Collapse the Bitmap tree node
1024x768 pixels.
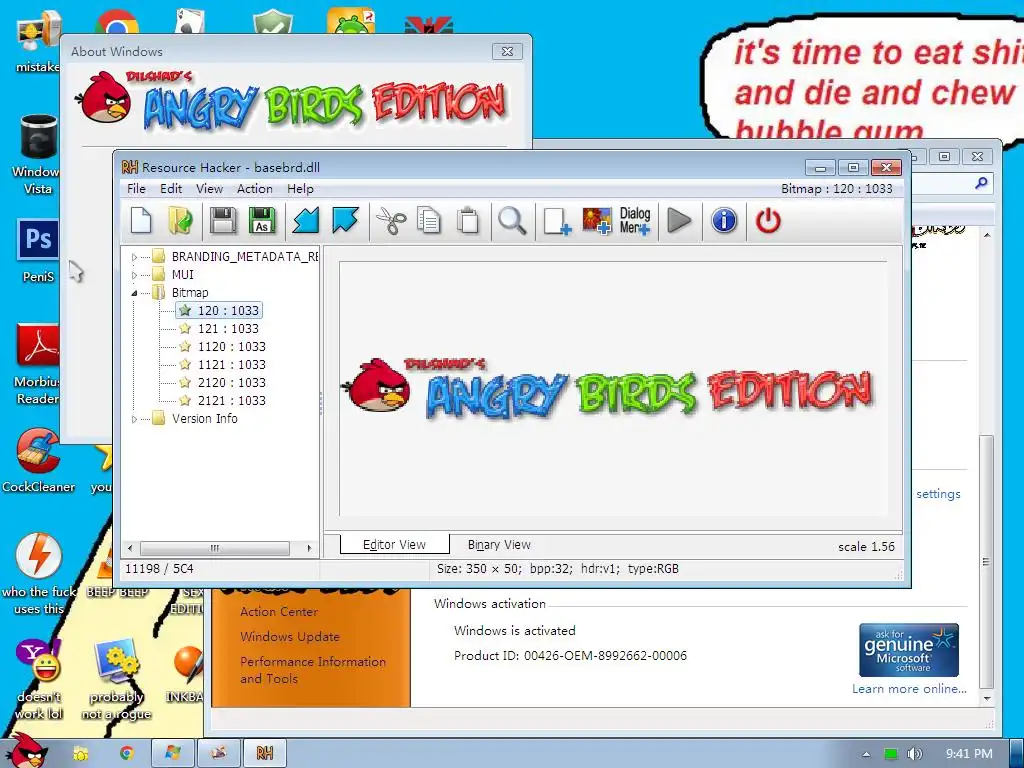135,293
